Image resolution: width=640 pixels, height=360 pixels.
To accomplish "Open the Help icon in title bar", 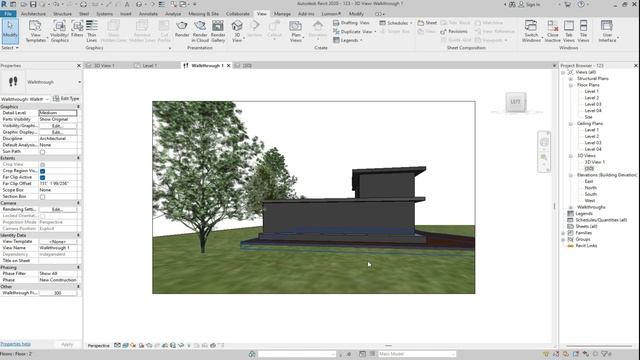I will pyautogui.click(x=581, y=4).
